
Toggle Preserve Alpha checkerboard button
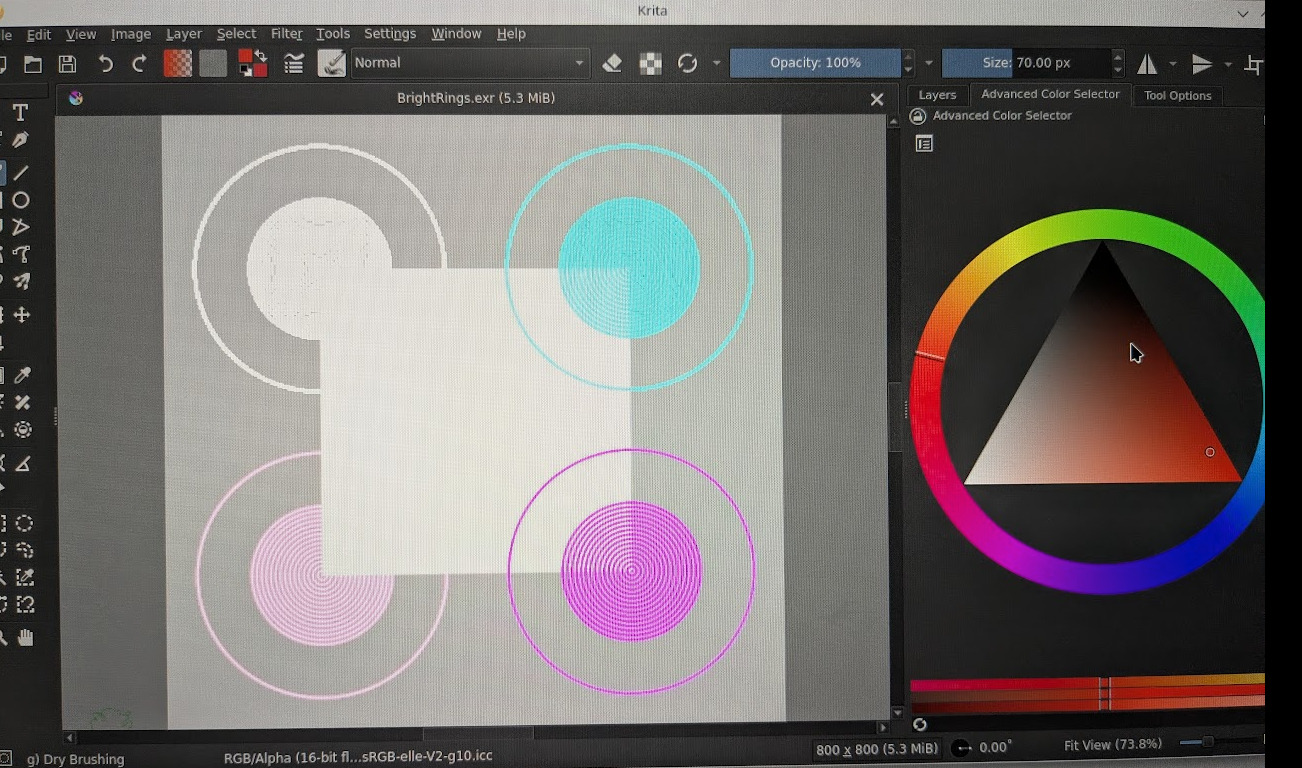(651, 63)
